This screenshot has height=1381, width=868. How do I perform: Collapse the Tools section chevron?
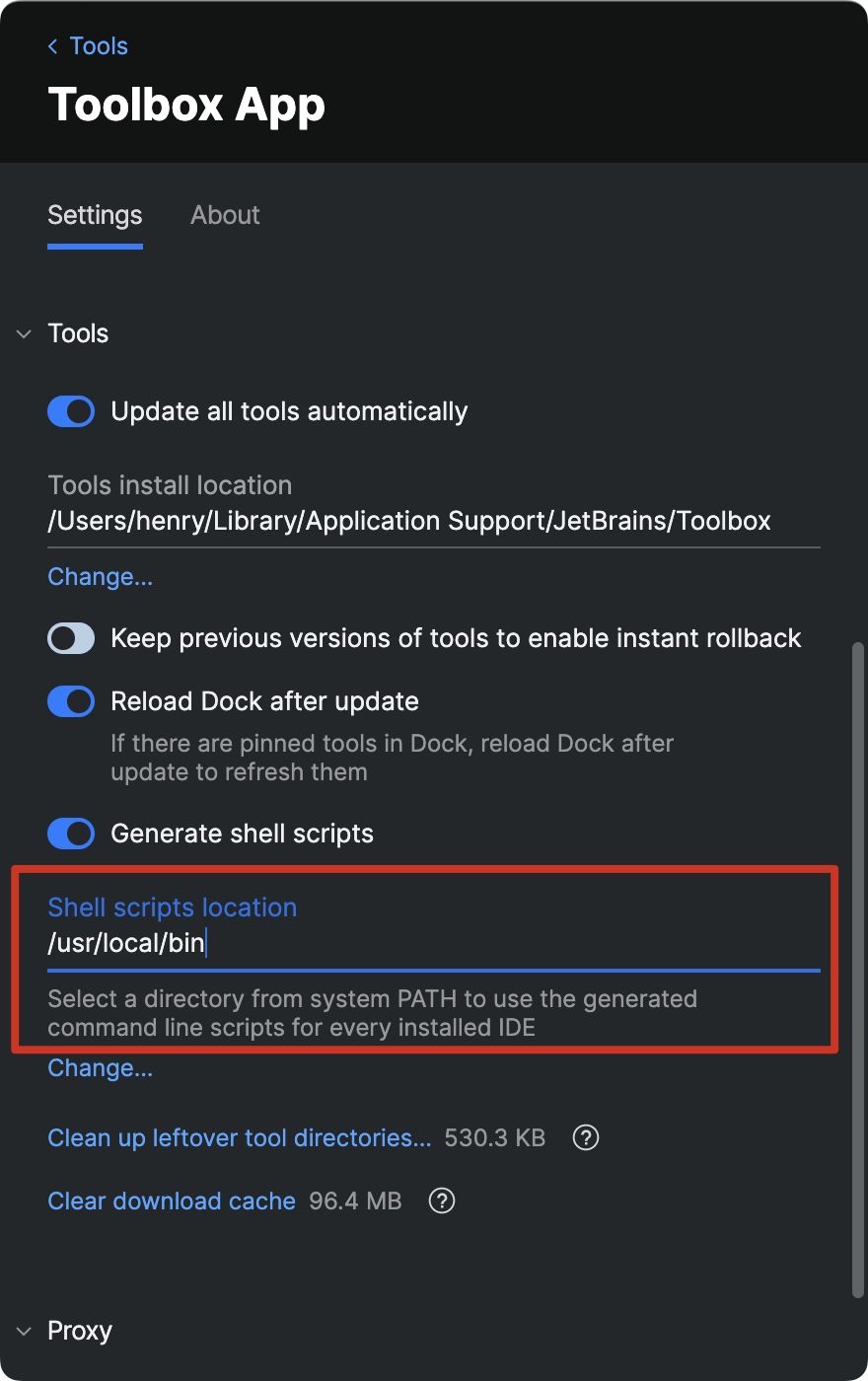click(25, 334)
